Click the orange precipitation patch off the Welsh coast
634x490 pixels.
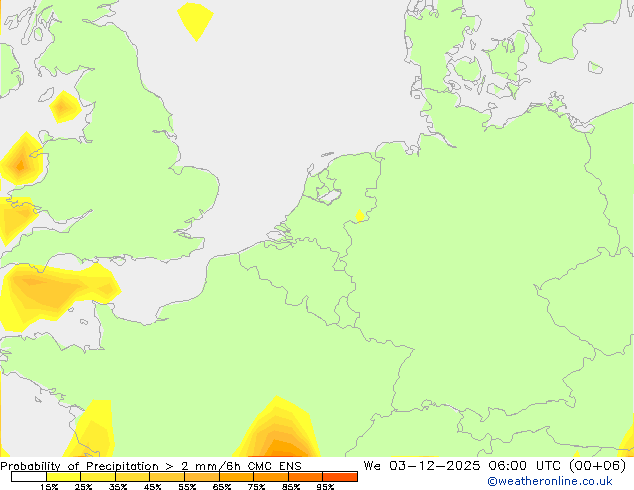[21, 160]
